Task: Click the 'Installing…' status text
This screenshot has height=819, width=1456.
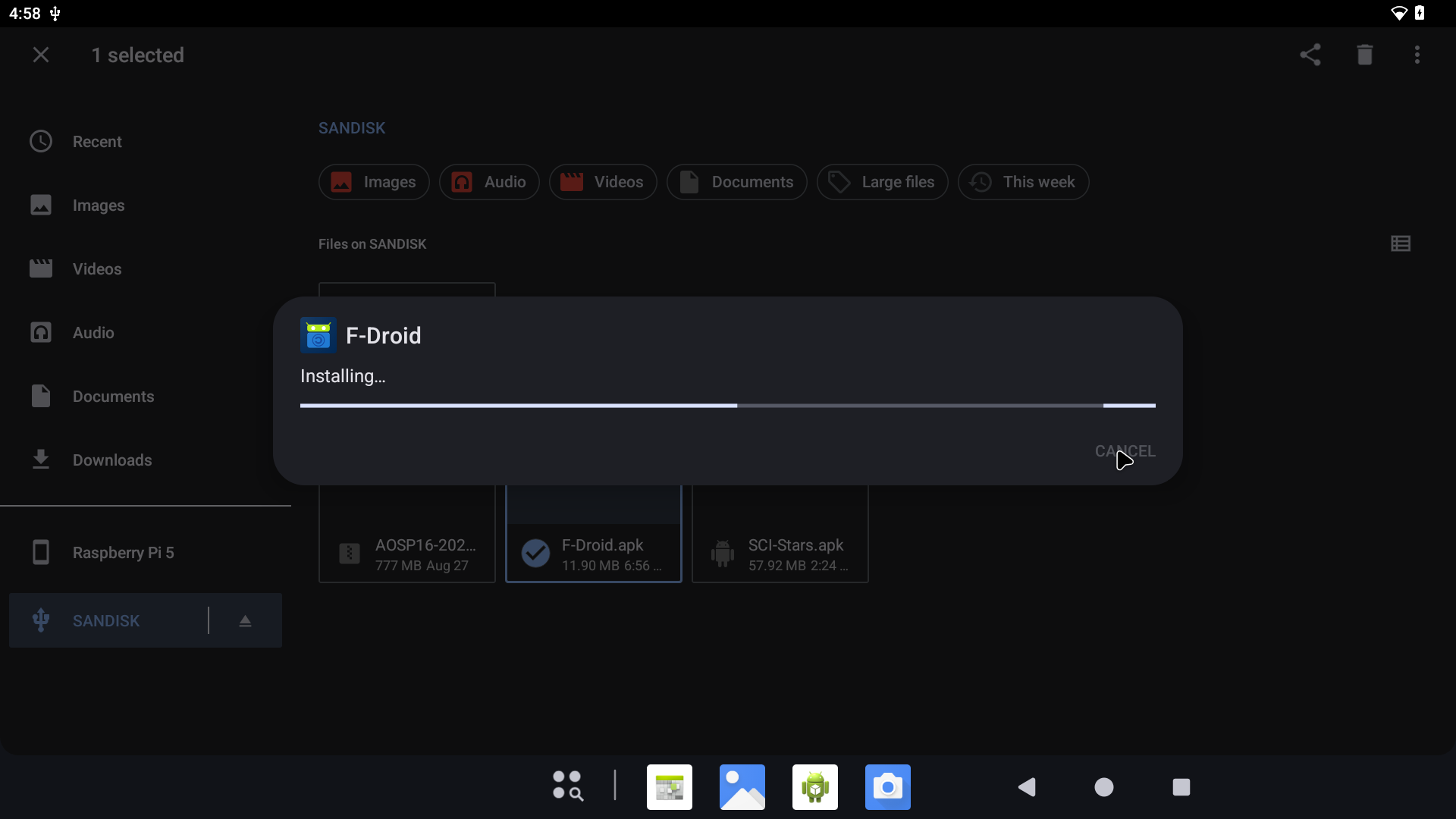Action: point(343,376)
